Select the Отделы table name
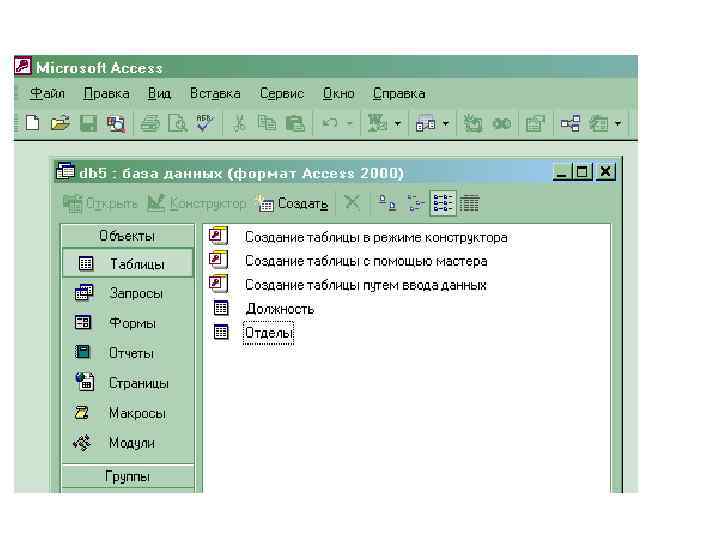The image size is (720, 540). coord(268,332)
